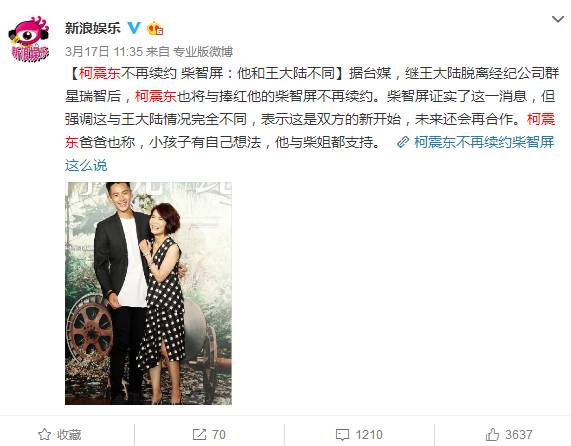Open reposts showing count 70
The width and height of the screenshot is (571, 446).
point(218,434)
